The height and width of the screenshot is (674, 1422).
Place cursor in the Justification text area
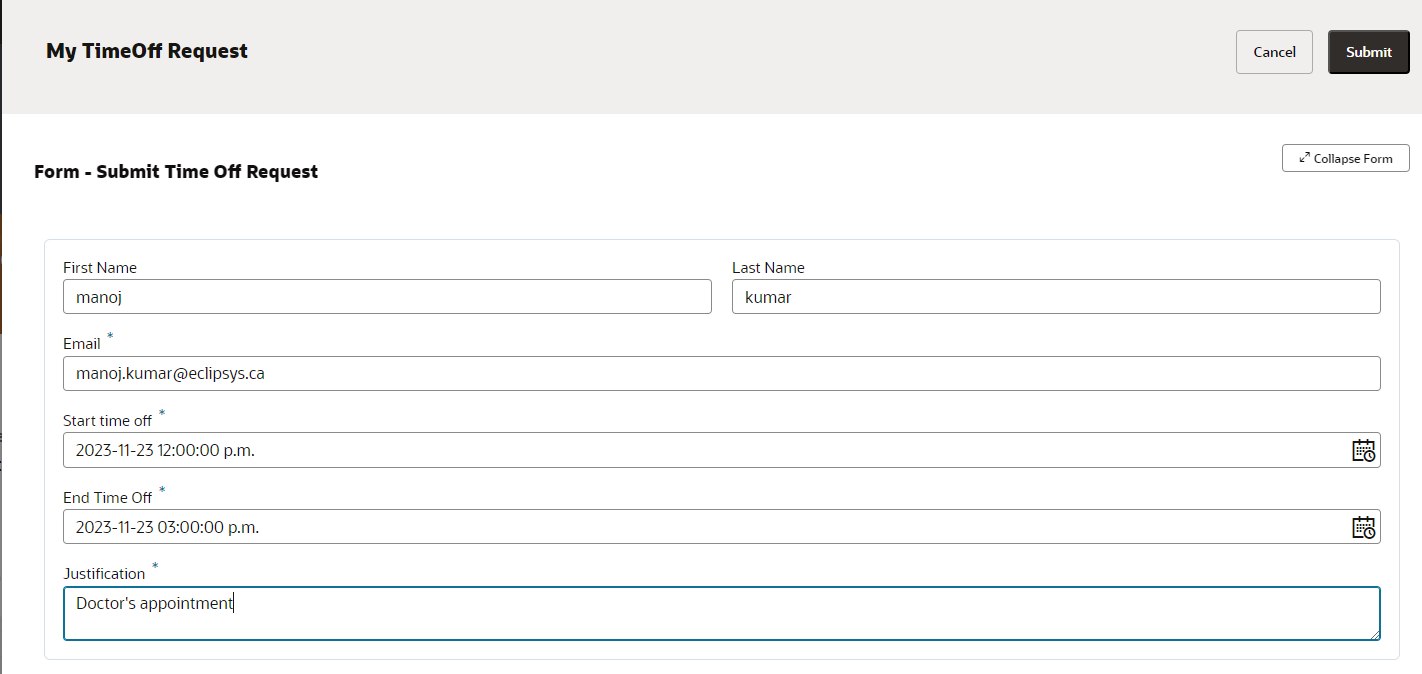click(x=721, y=614)
